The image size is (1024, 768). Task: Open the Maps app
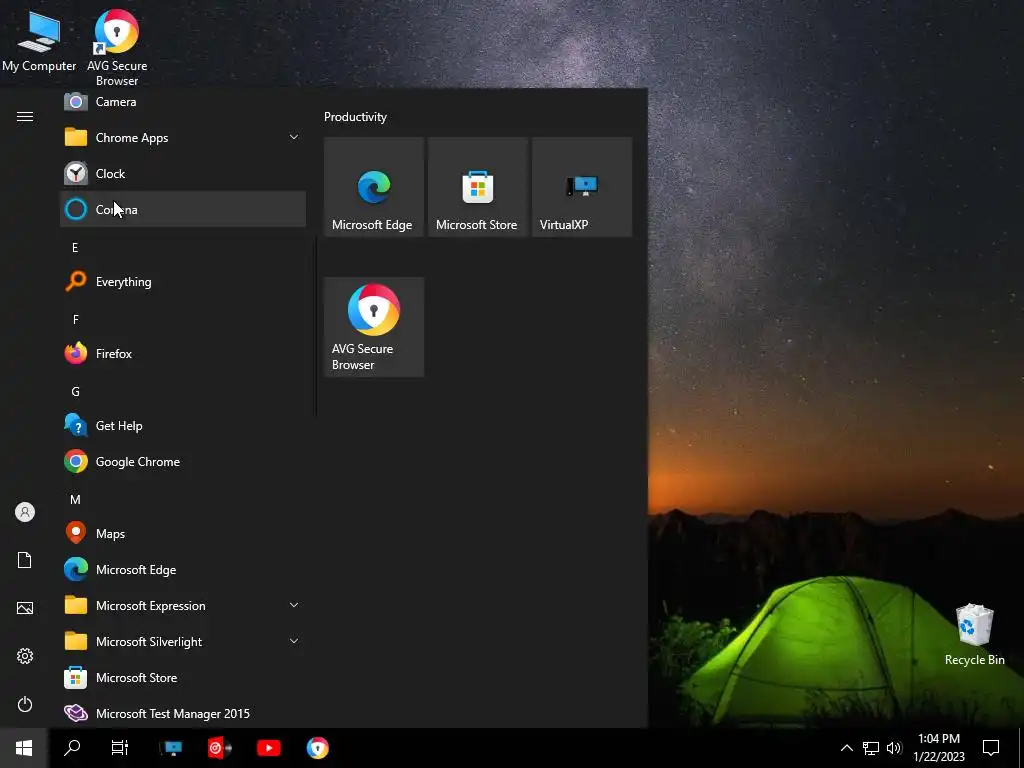pyautogui.click(x=183, y=534)
